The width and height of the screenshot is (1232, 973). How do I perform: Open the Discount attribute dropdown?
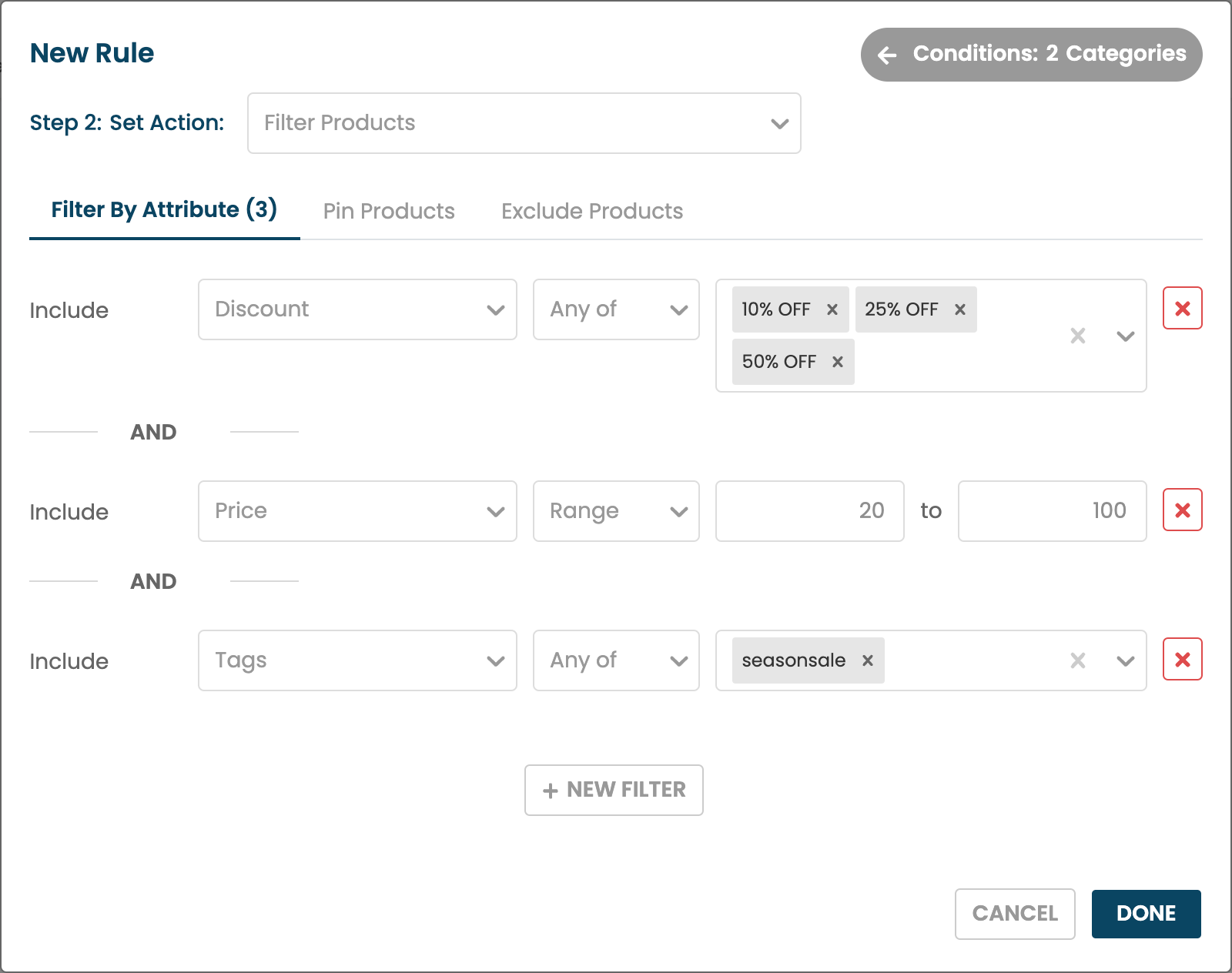pos(357,309)
